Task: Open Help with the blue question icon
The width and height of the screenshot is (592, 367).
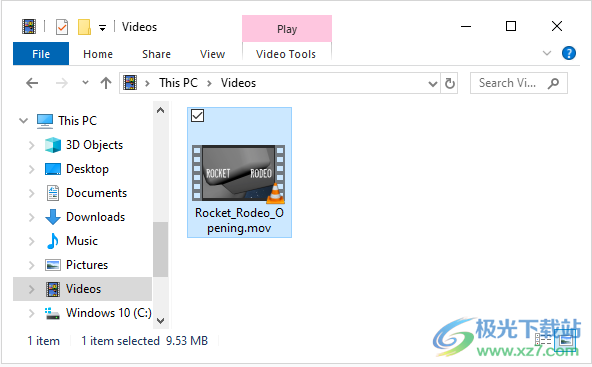Action: (x=569, y=53)
